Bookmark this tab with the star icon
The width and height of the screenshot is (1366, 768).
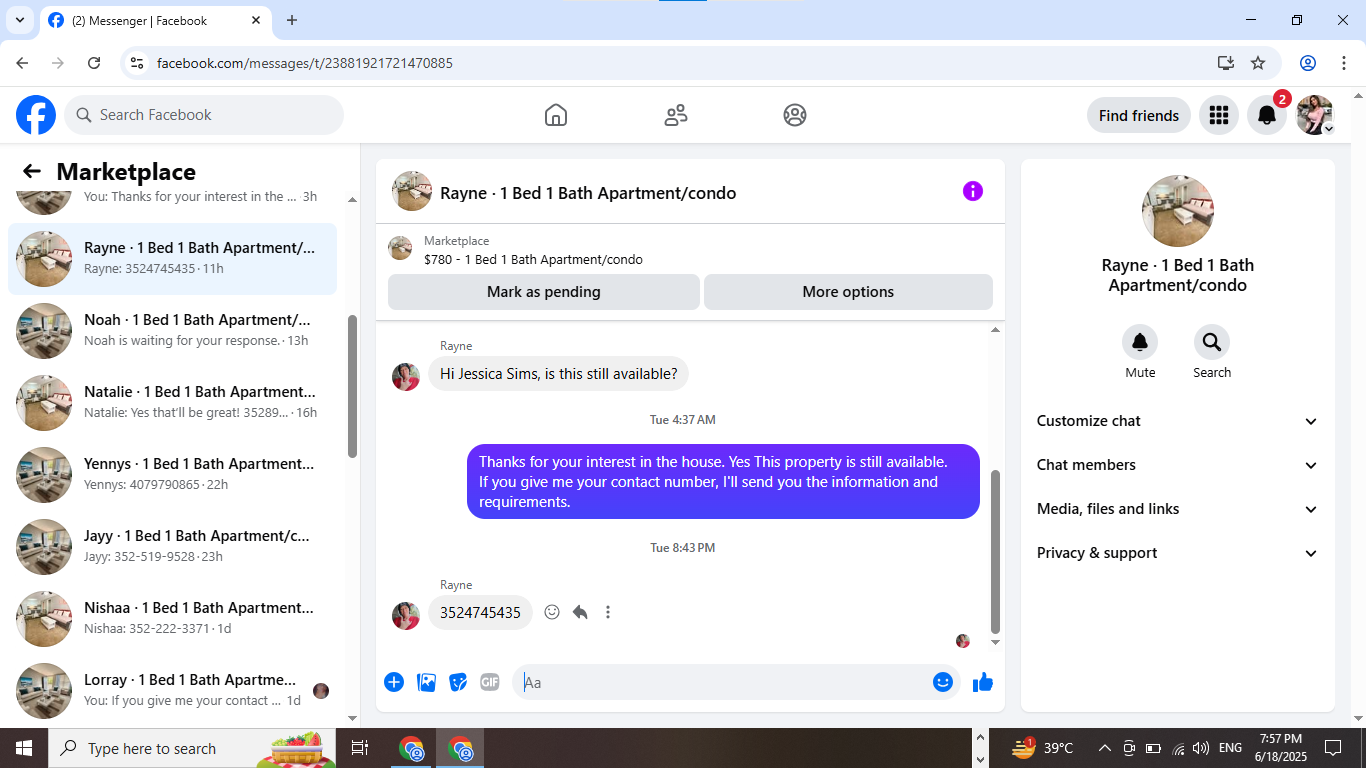pos(1258,63)
